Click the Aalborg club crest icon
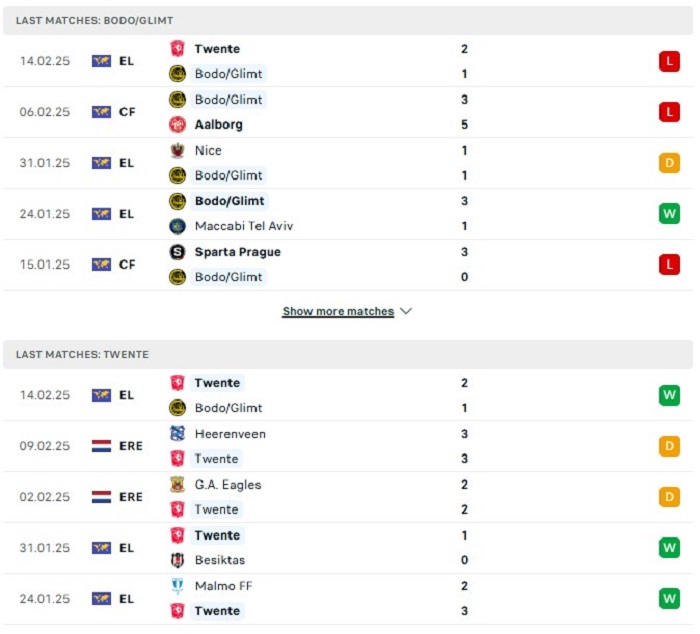The height and width of the screenshot is (634, 700). point(178,125)
